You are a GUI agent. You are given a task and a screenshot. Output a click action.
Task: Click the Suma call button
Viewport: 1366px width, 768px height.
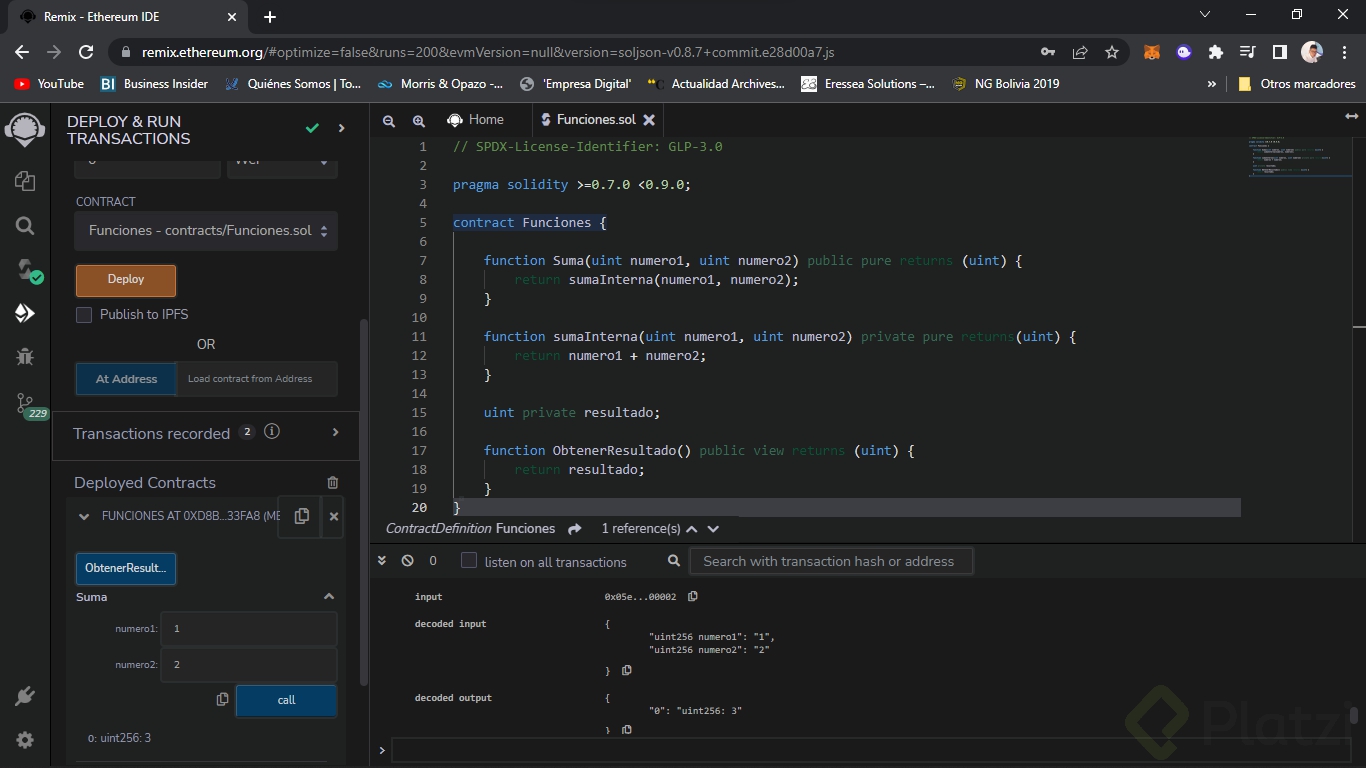(286, 700)
